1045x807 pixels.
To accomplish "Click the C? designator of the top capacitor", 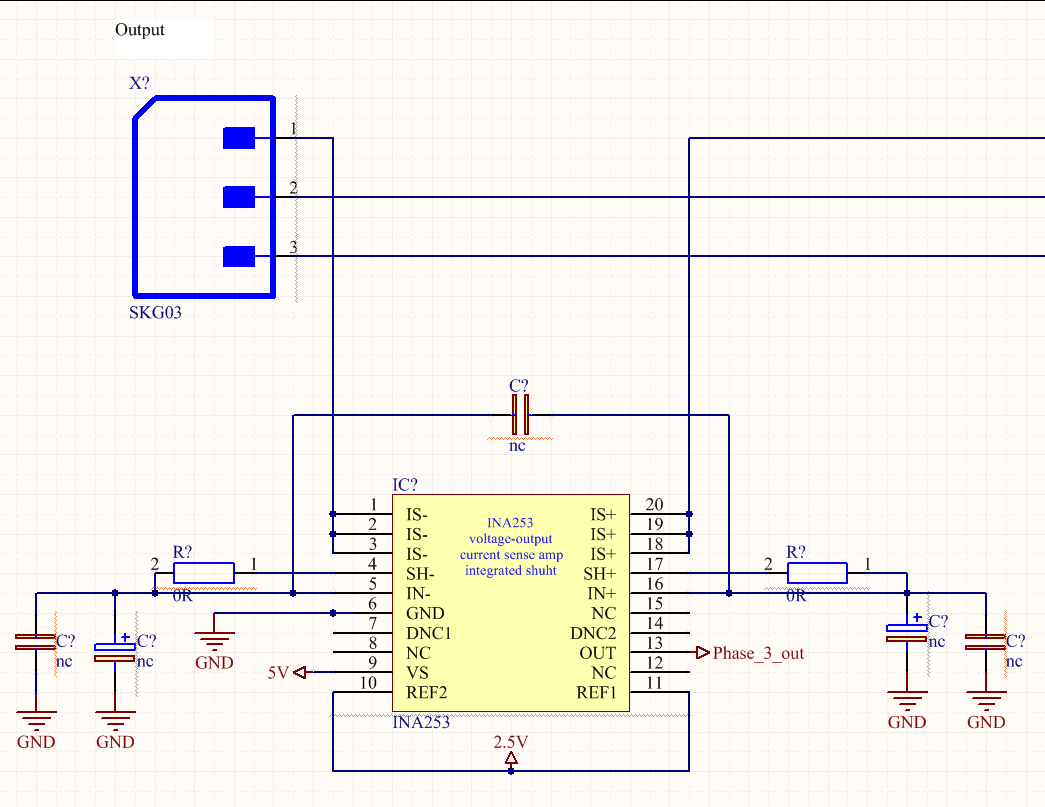I will [519, 385].
